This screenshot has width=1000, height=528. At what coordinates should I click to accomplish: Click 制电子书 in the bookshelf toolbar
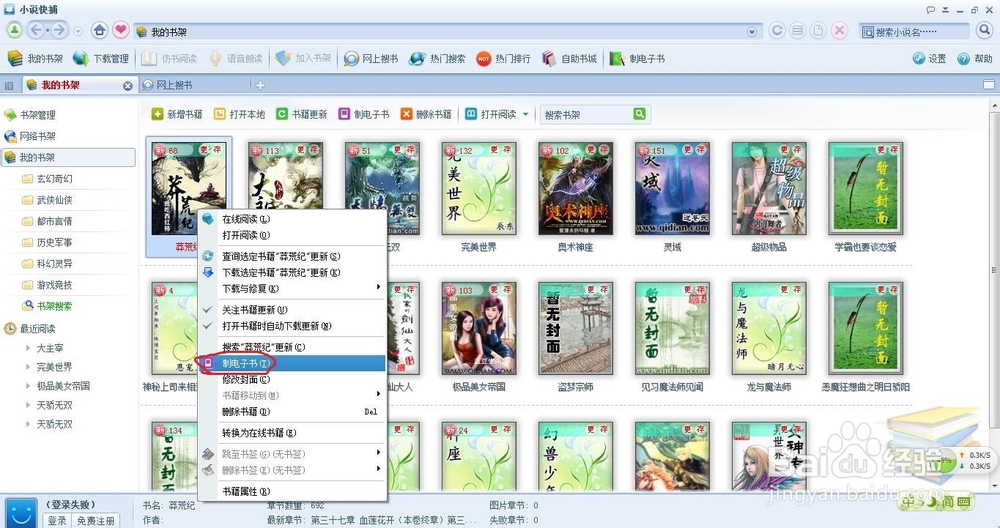pos(364,114)
